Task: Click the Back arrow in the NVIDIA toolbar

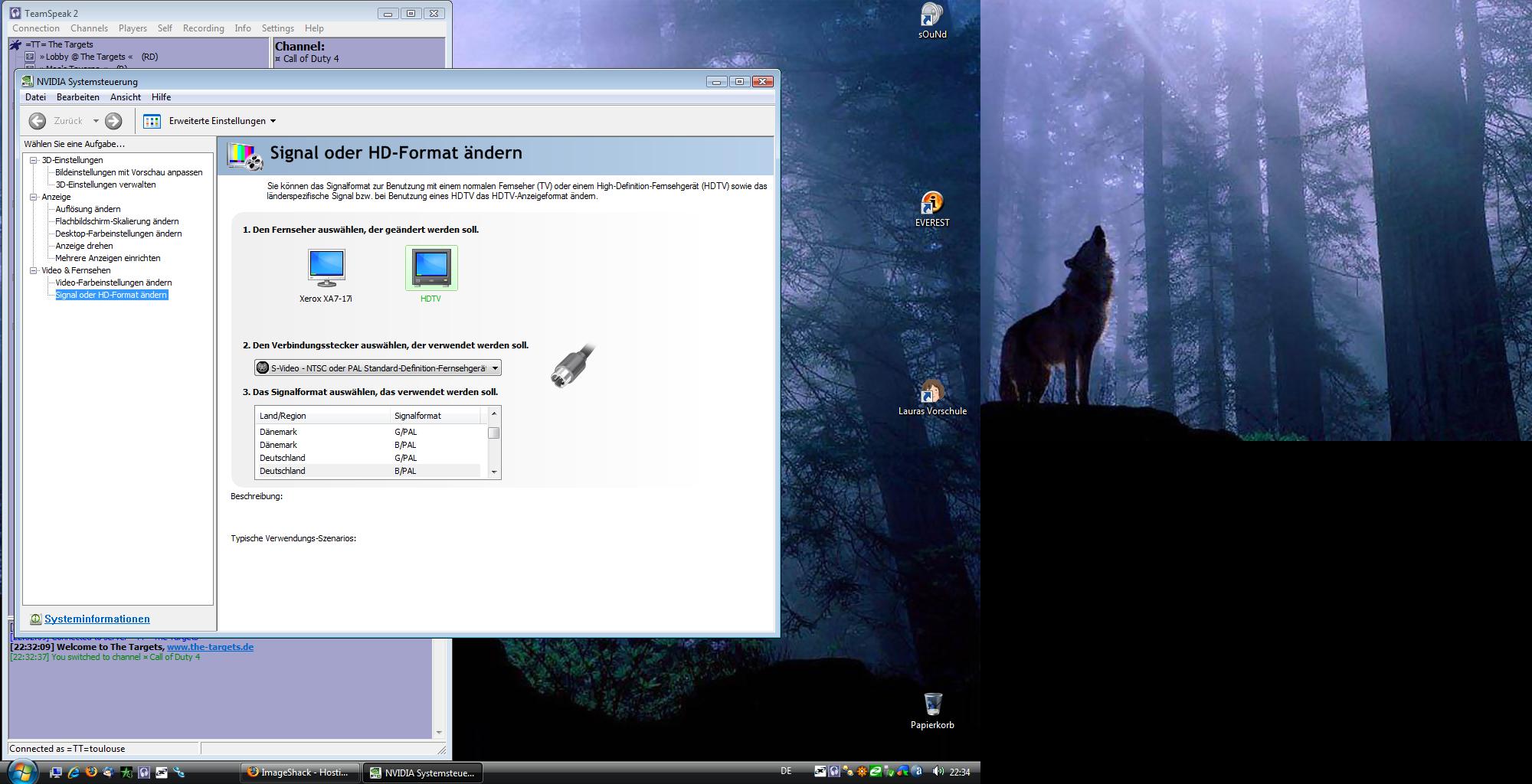Action: 38,121
